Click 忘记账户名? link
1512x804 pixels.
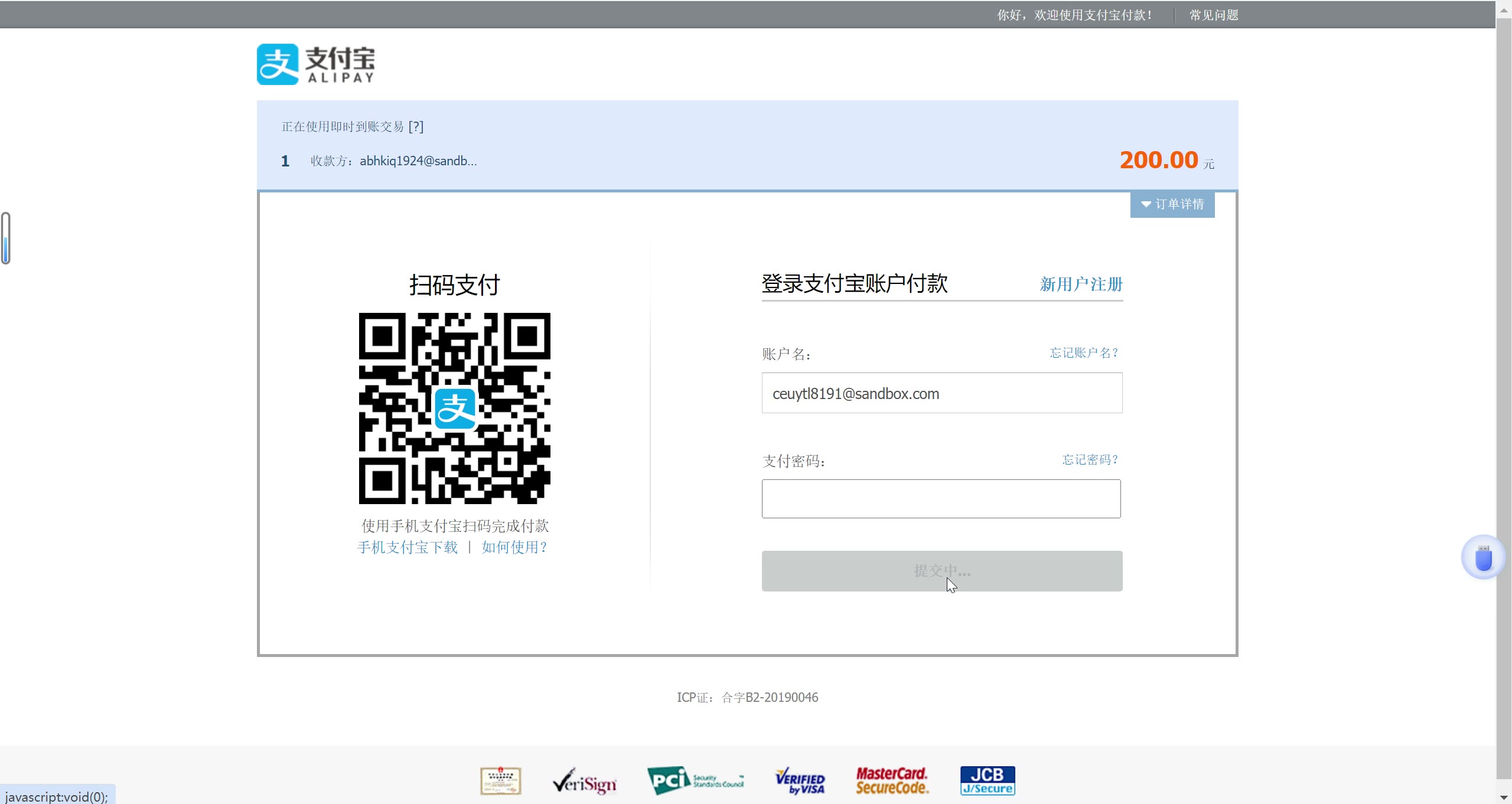point(1084,353)
